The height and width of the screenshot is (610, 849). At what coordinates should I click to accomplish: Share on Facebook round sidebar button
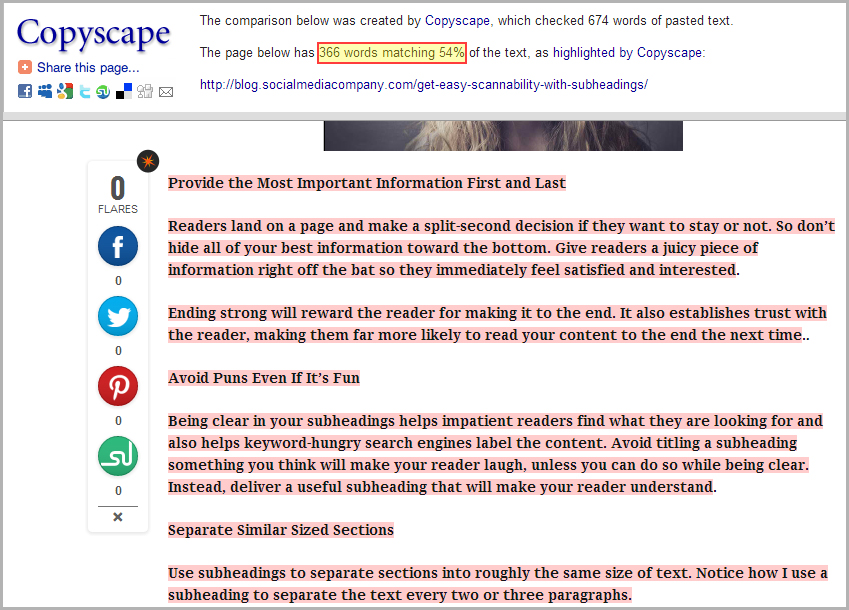(118, 246)
